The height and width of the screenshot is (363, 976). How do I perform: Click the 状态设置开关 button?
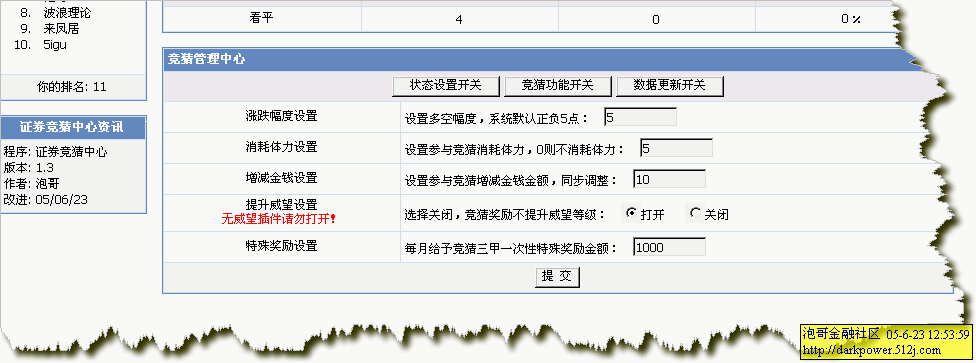point(445,86)
